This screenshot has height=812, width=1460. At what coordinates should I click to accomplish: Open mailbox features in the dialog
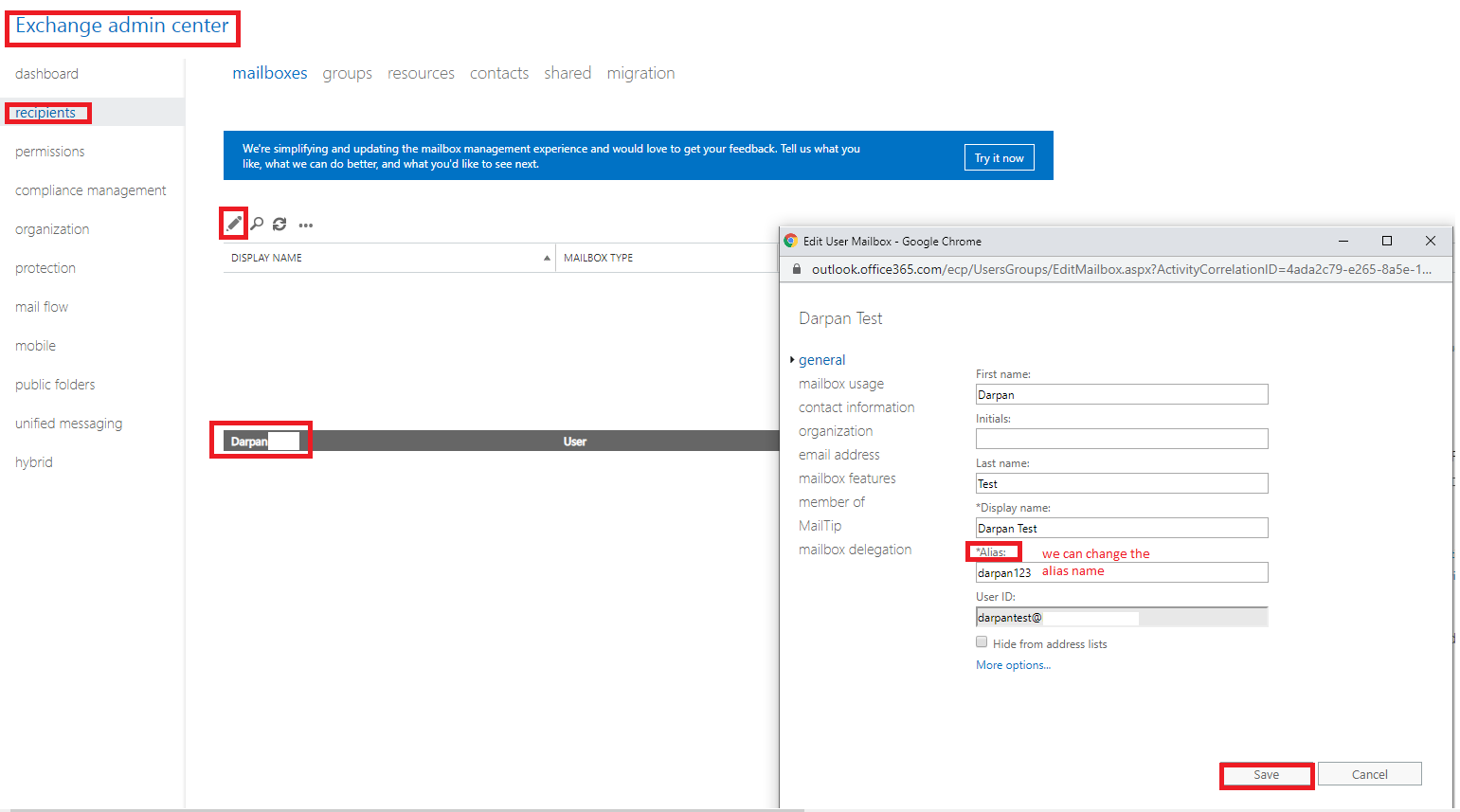[x=847, y=478]
